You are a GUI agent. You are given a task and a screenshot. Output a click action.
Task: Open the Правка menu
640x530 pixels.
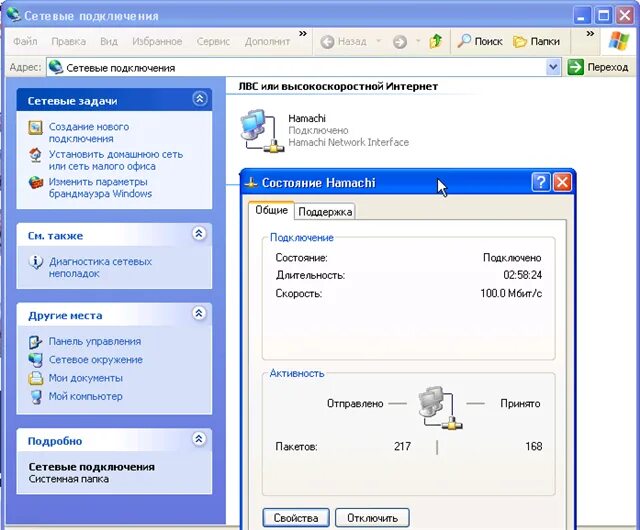[69, 41]
